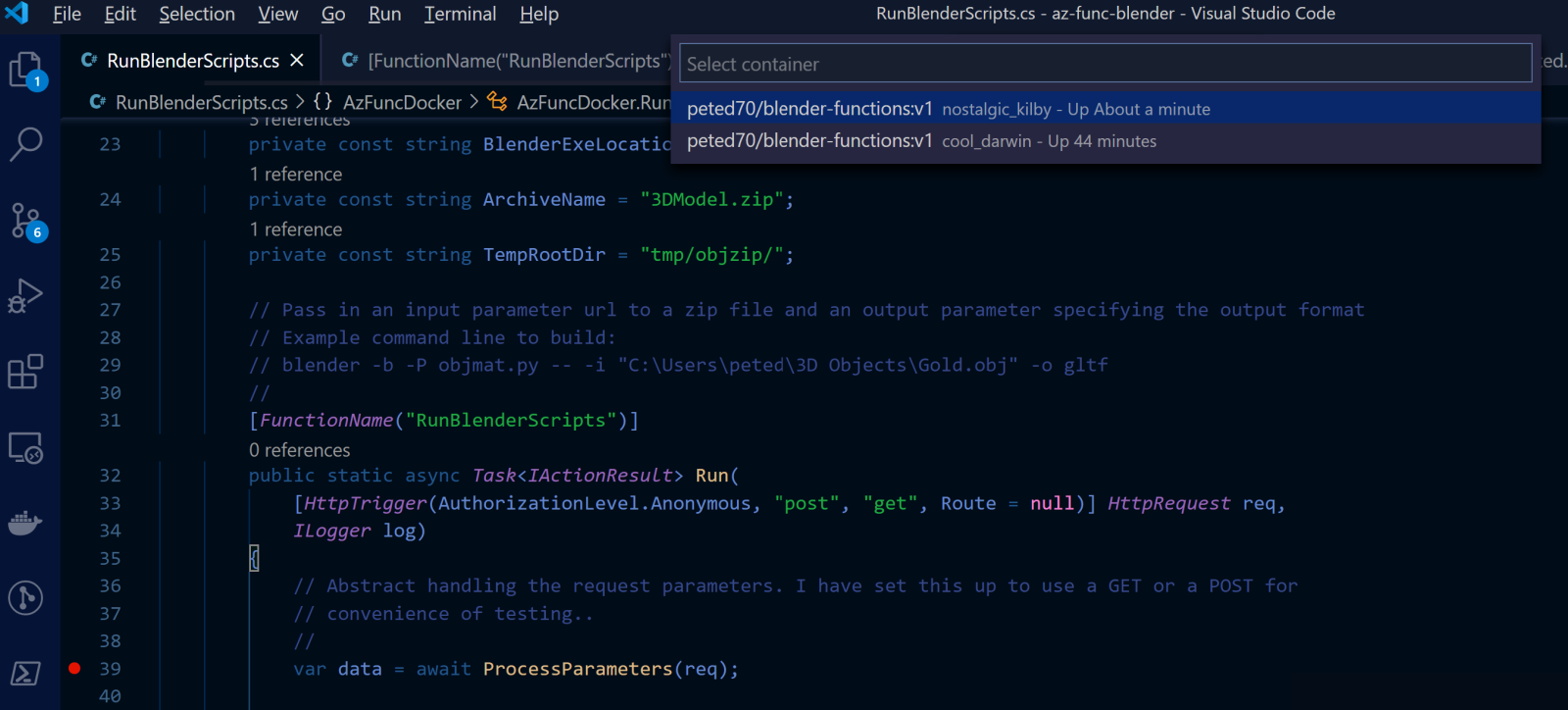The height and width of the screenshot is (710, 1568).
Task: Click the opening brace on line 35
Action: click(254, 558)
